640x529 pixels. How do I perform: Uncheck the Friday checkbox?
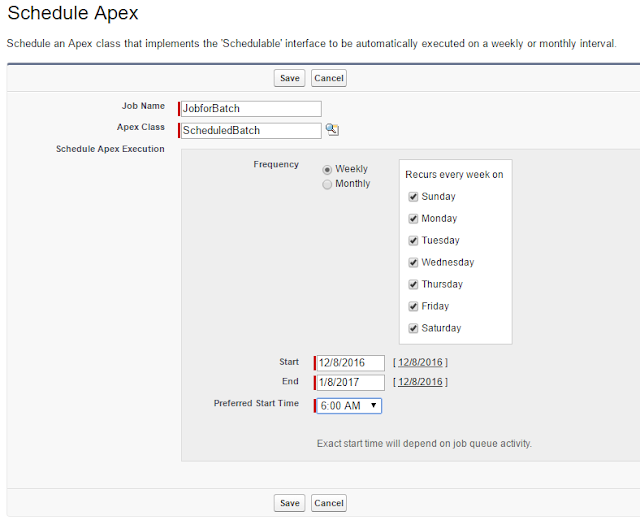[x=413, y=307]
